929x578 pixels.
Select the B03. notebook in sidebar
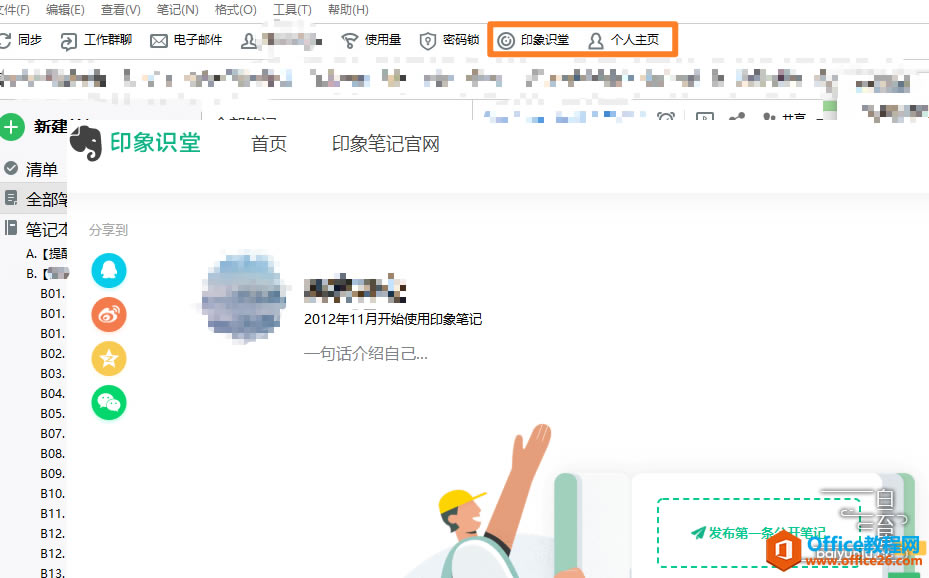click(53, 374)
